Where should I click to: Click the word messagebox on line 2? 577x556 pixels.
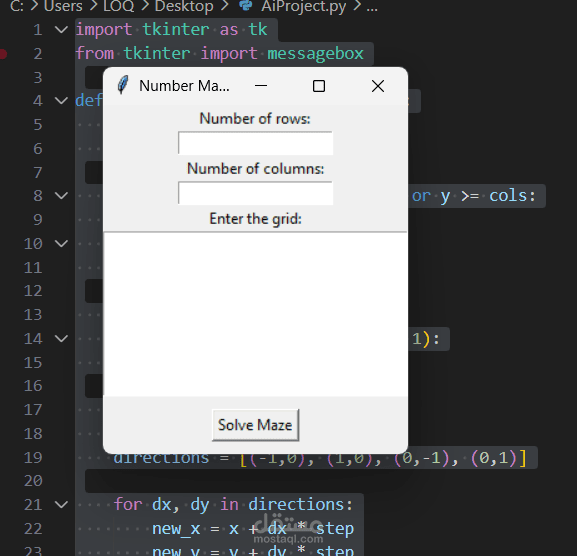(315, 54)
